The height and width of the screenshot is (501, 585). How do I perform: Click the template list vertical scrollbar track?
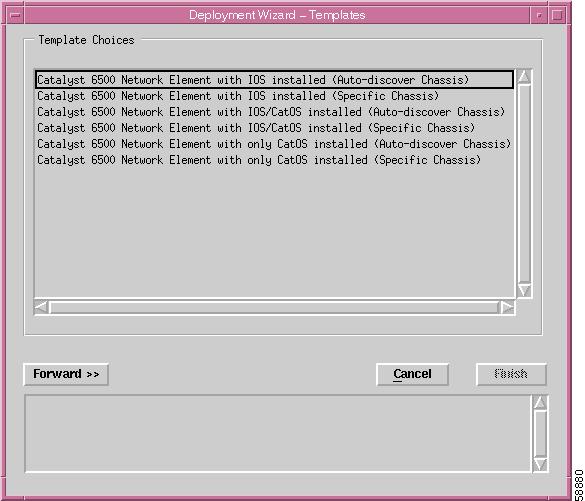tap(524, 183)
